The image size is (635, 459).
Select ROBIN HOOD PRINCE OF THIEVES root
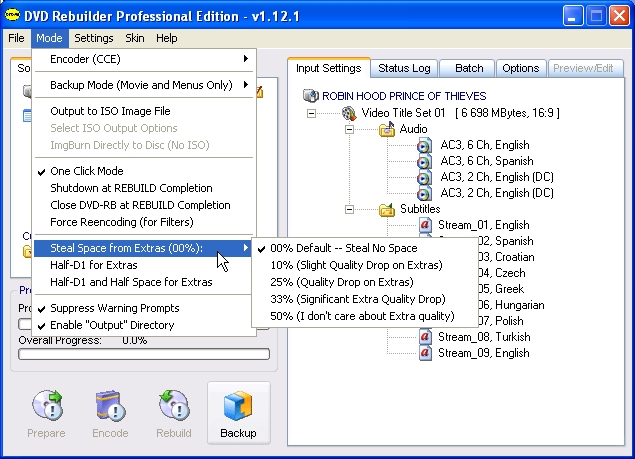point(404,96)
